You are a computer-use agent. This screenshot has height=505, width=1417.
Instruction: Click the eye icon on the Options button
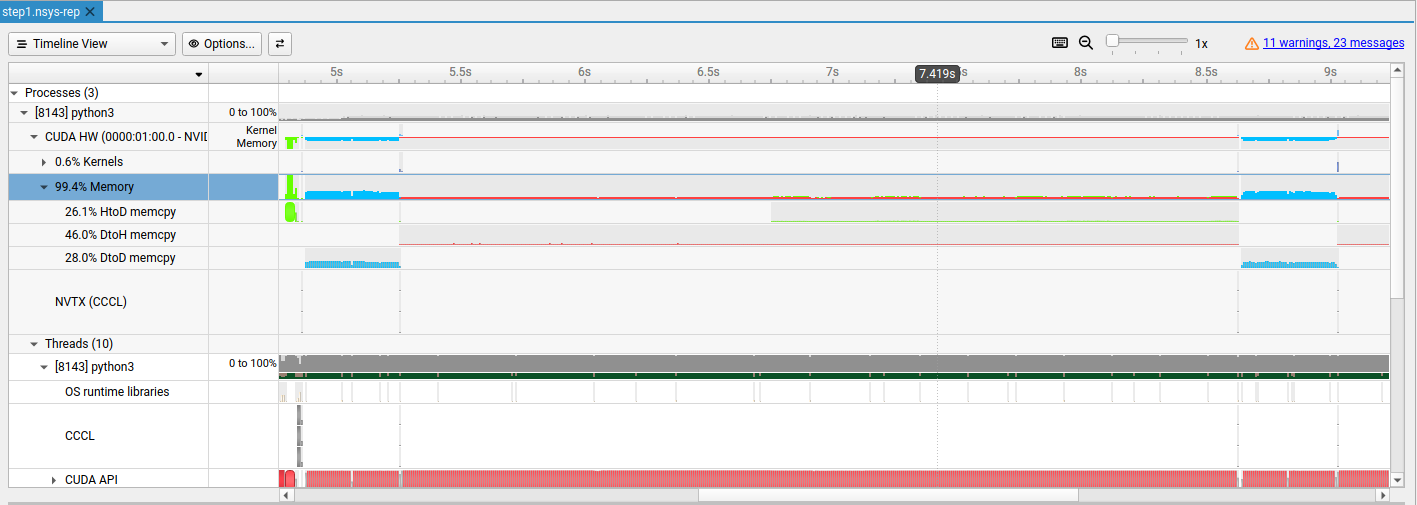[194, 44]
